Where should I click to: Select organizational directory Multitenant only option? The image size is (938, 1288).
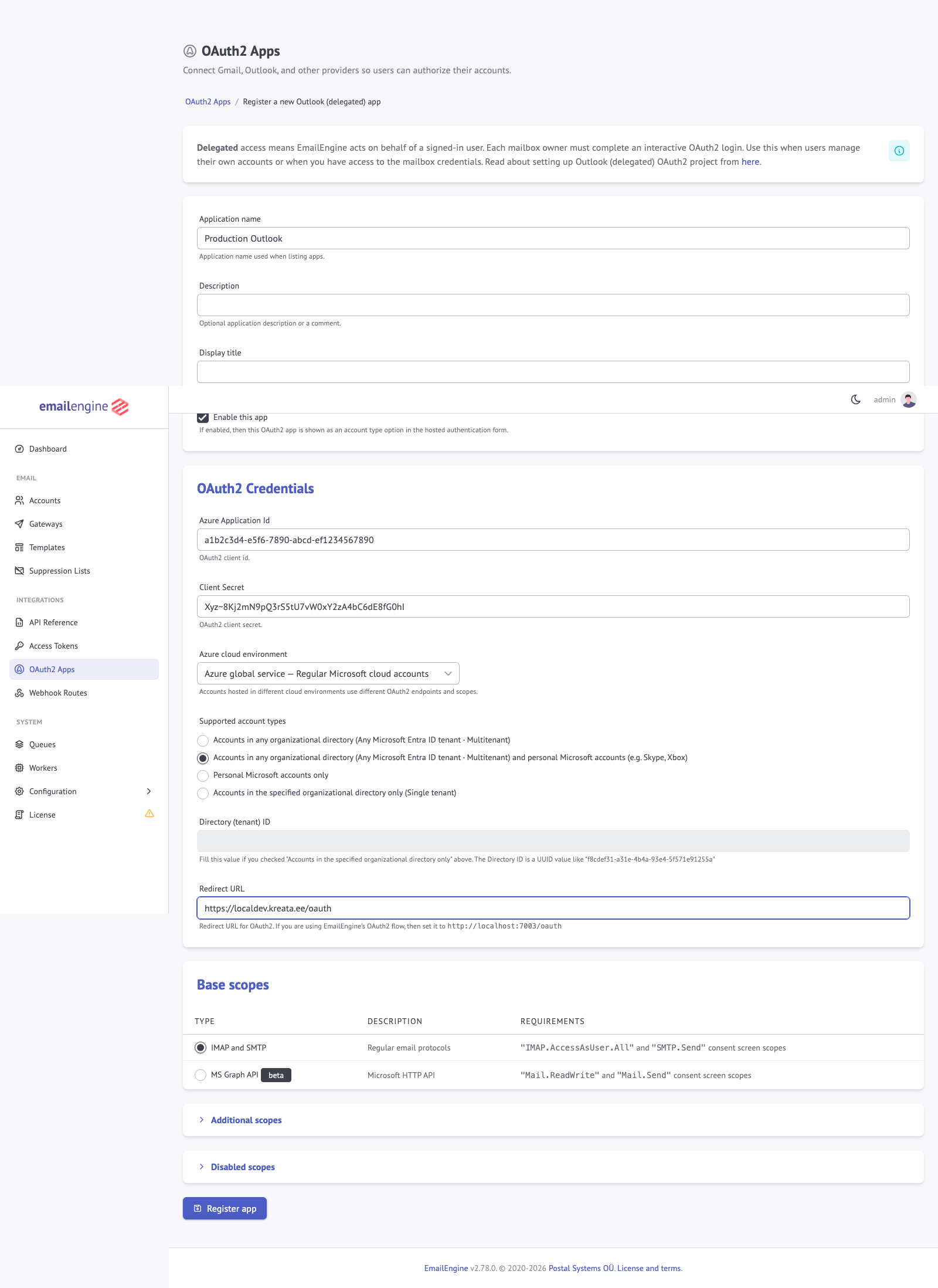click(203, 740)
